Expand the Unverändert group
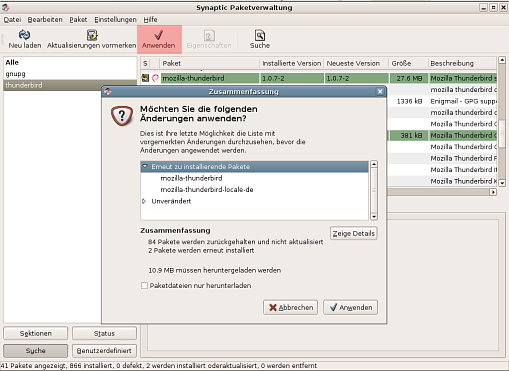The height and width of the screenshot is (371, 509). 144,201
